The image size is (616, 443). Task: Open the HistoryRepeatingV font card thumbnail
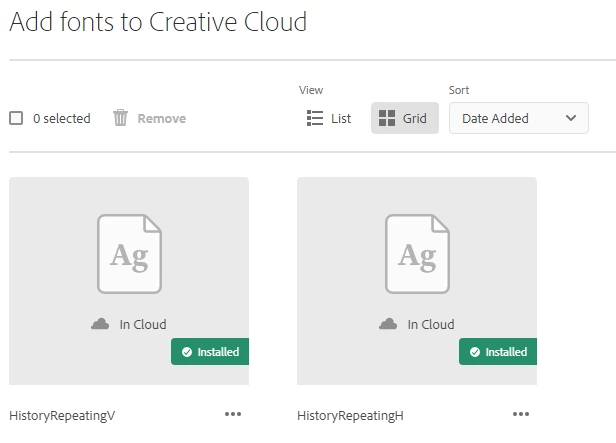pyautogui.click(x=129, y=281)
